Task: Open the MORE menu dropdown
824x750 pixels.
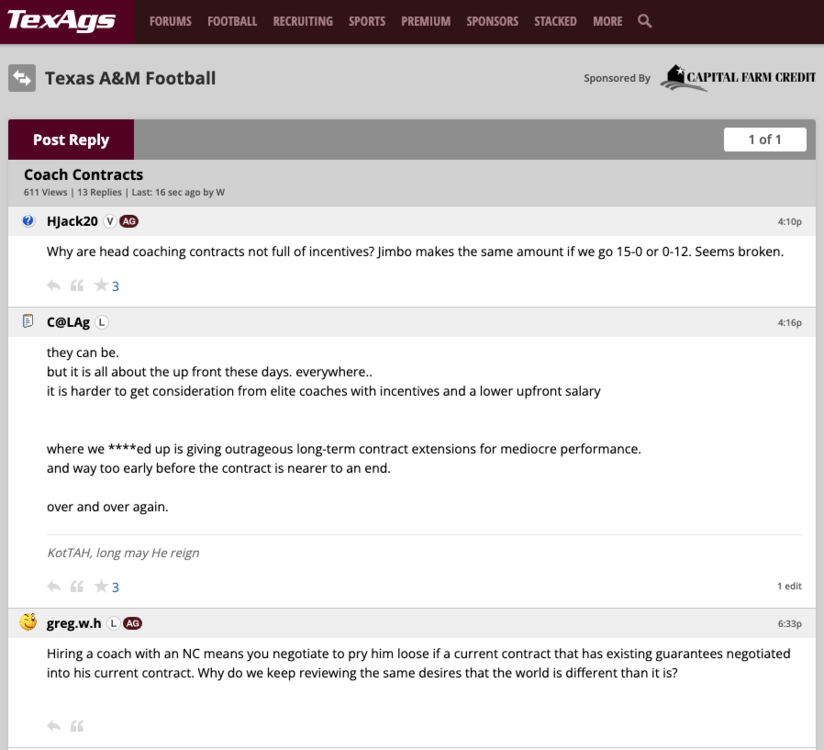Action: click(x=607, y=20)
